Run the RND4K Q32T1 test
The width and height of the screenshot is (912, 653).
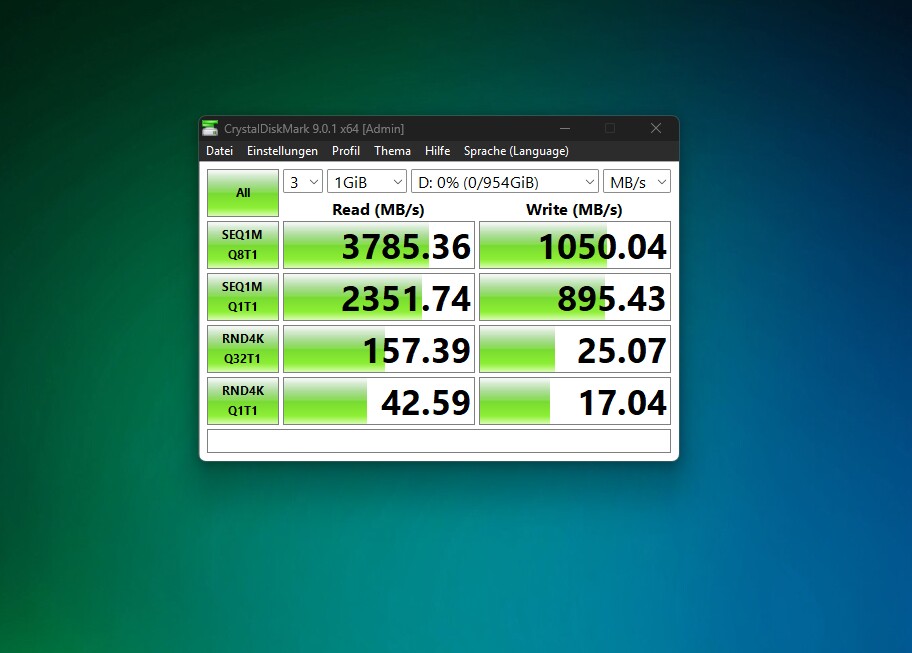pos(242,348)
